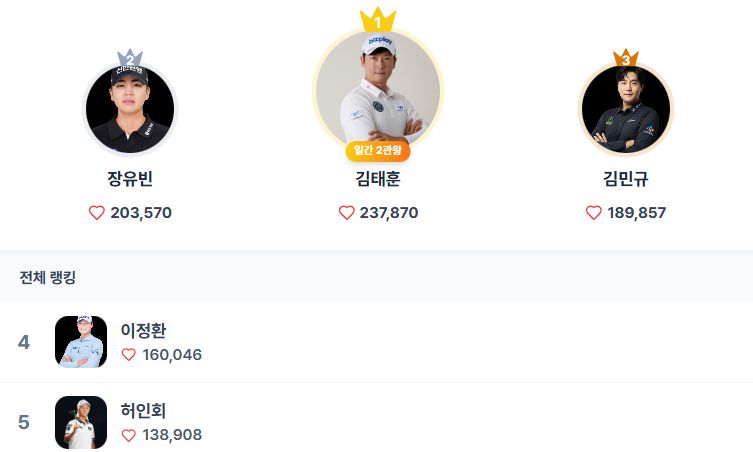Open 김민규's round profile photo

pyautogui.click(x=626, y=109)
